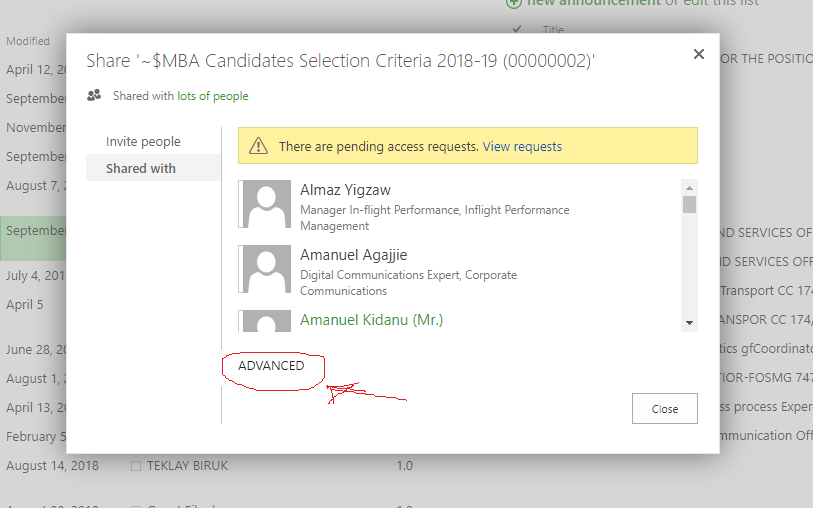Viewport: 813px width, 508px height.
Task: Click Almaz Yigzaw's profile avatar
Action: click(x=264, y=204)
